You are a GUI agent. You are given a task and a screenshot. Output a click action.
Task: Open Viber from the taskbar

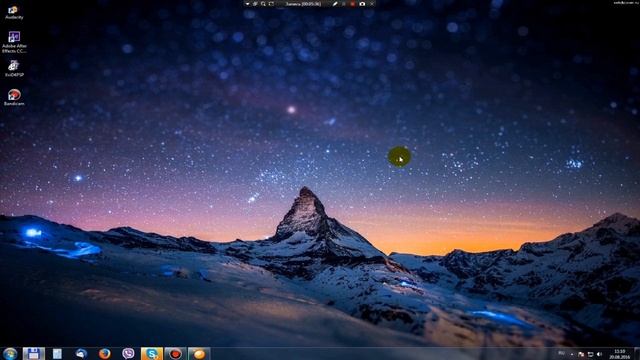point(128,353)
